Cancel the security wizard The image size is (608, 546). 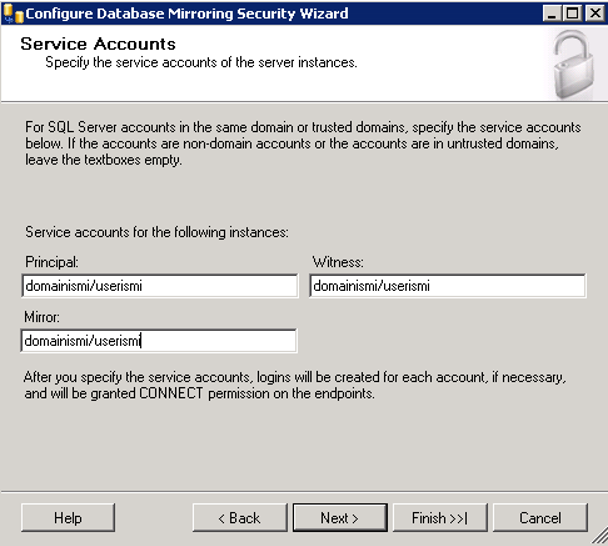(540, 518)
